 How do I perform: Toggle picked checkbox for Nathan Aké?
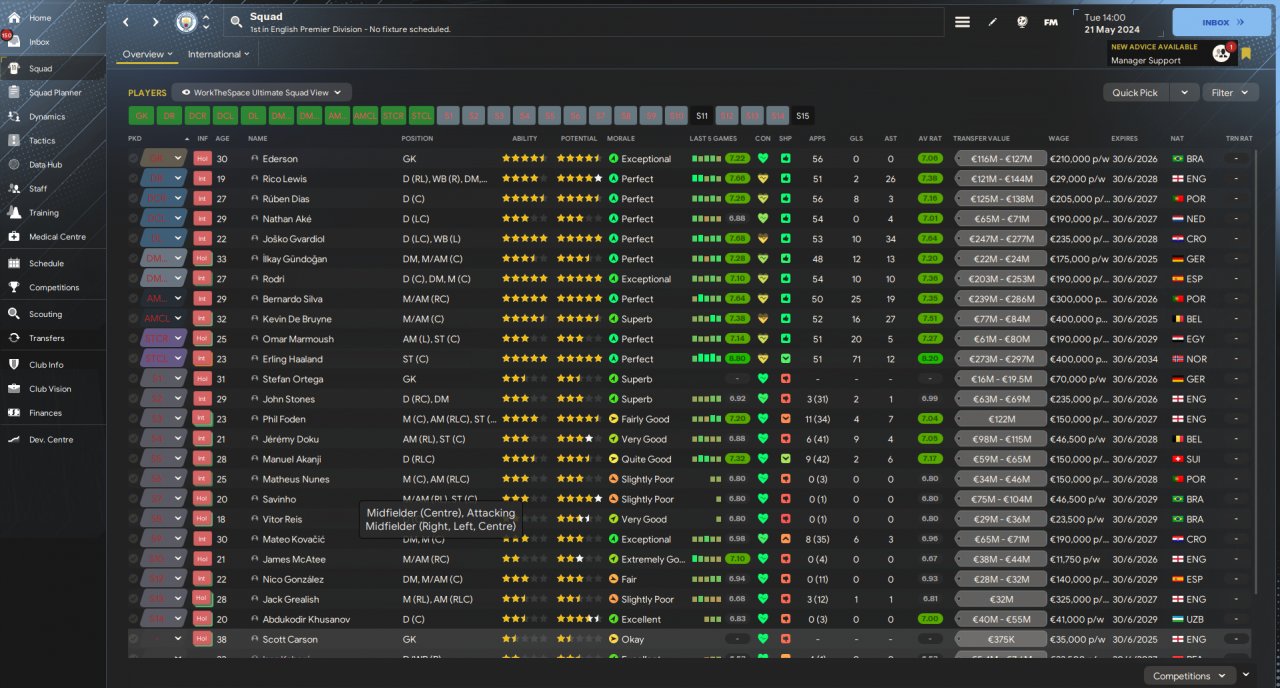pos(133,218)
